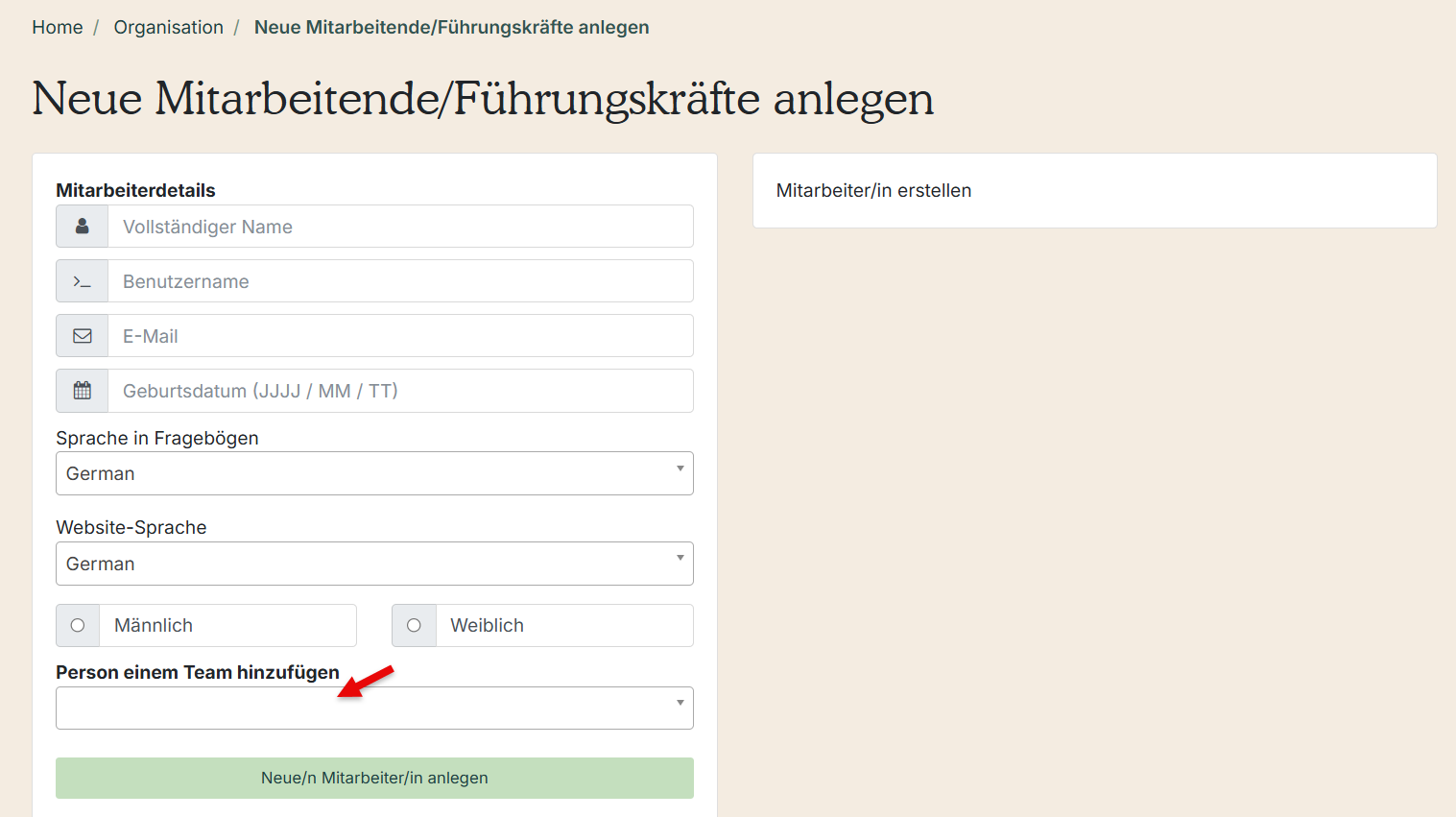Click the Mitarbeiterdetails heading
The width and height of the screenshot is (1456, 817).
click(135, 190)
